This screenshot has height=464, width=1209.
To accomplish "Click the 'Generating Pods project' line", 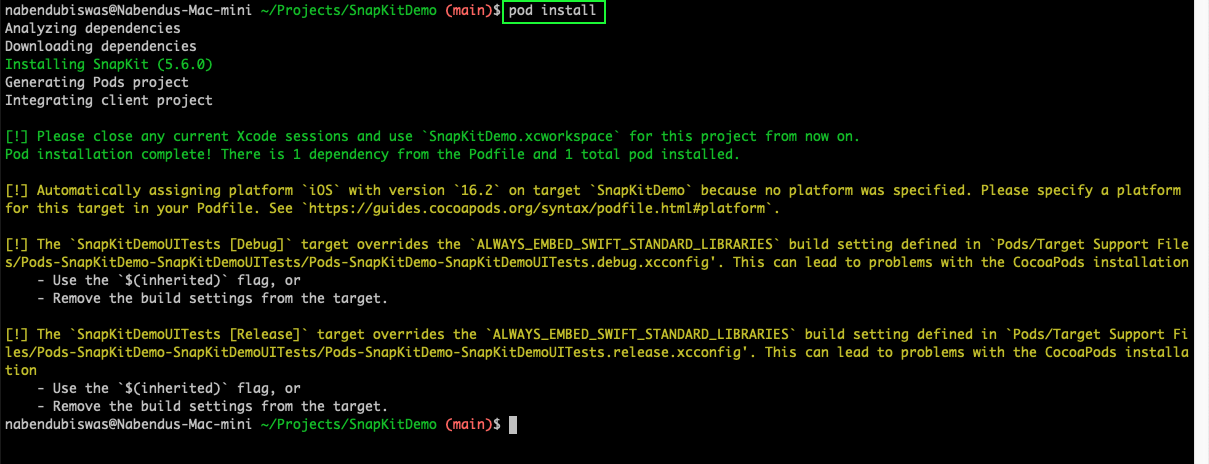I will pos(96,82).
